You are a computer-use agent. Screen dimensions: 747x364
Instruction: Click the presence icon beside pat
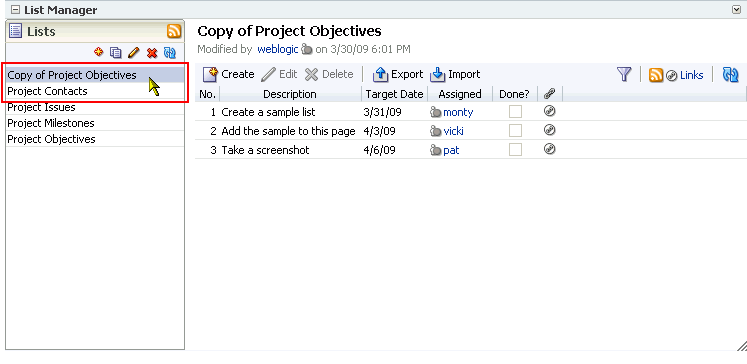click(435, 150)
